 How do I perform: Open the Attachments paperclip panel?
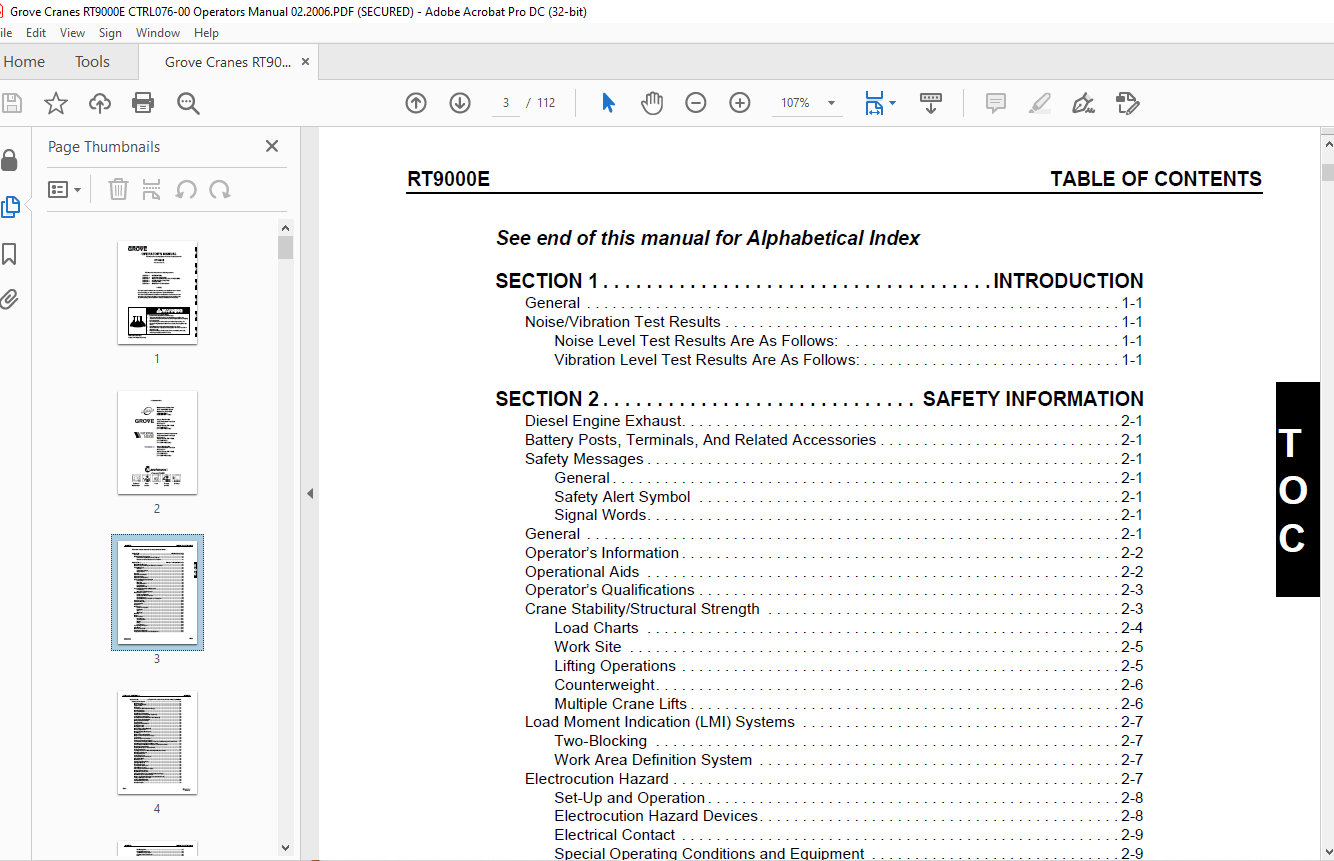pos(10,299)
